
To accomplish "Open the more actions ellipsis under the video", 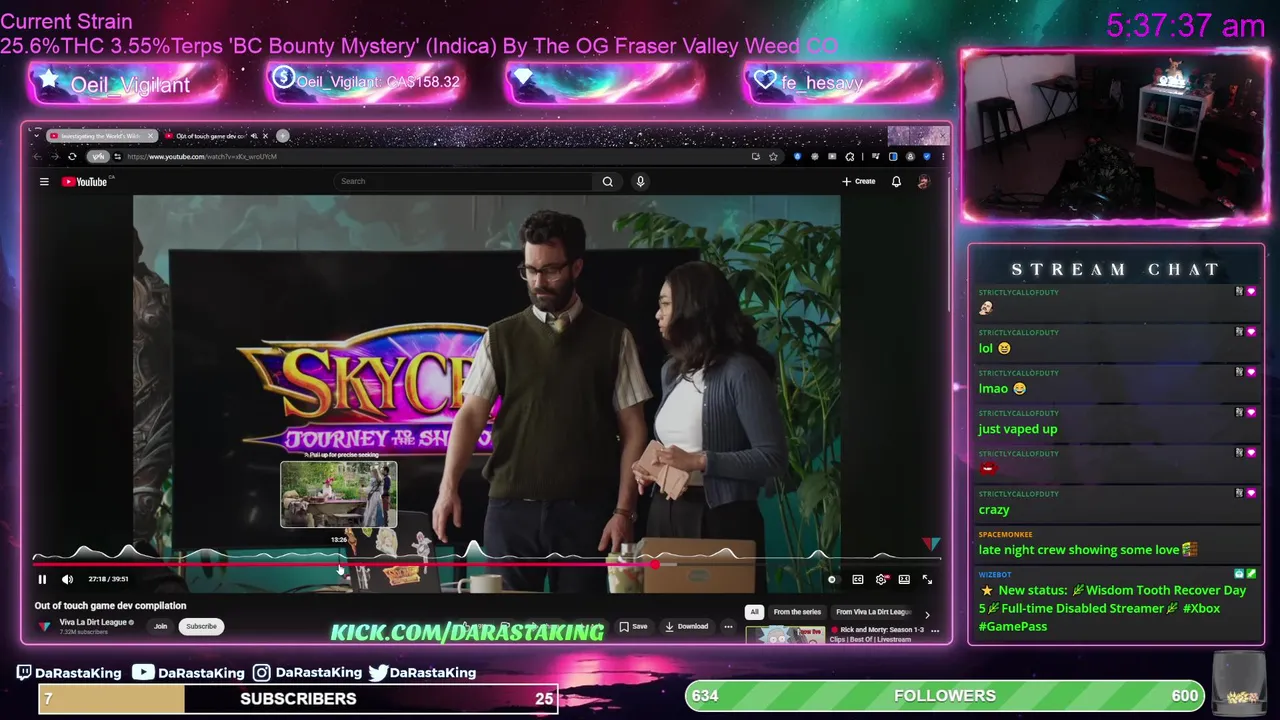I will (x=728, y=626).
